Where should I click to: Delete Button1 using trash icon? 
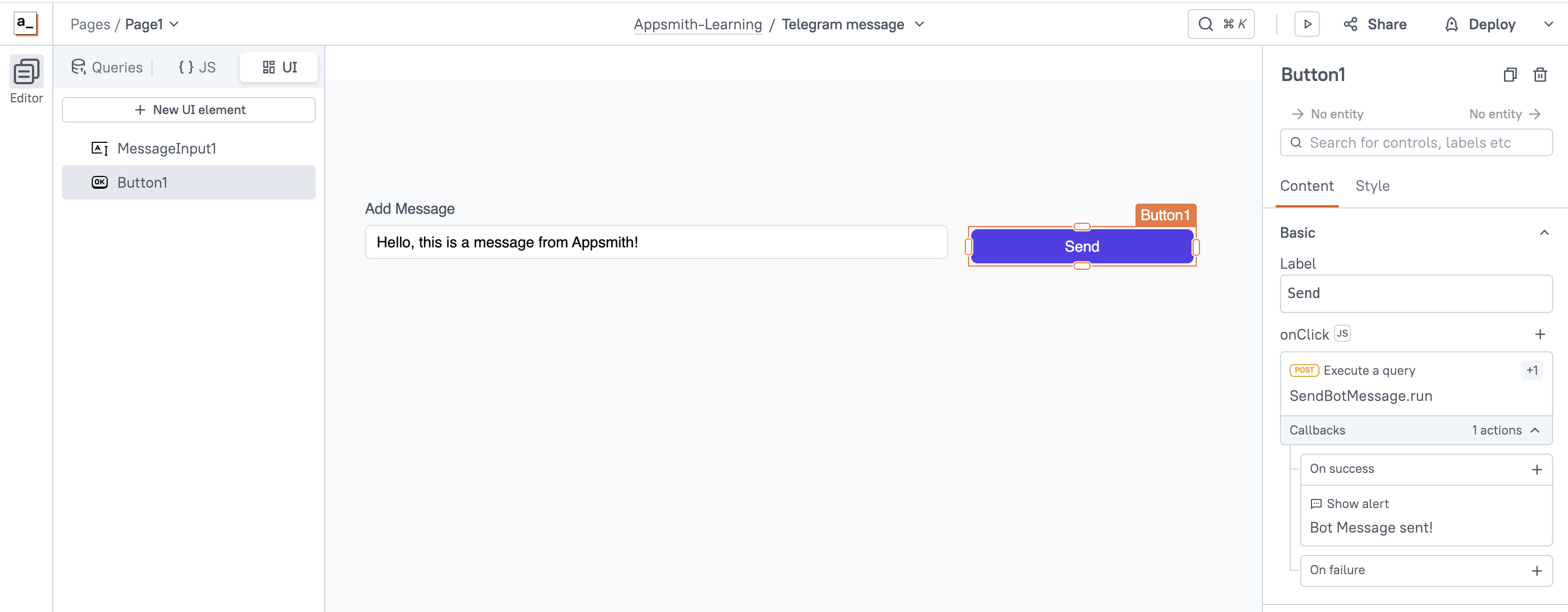coord(1539,75)
